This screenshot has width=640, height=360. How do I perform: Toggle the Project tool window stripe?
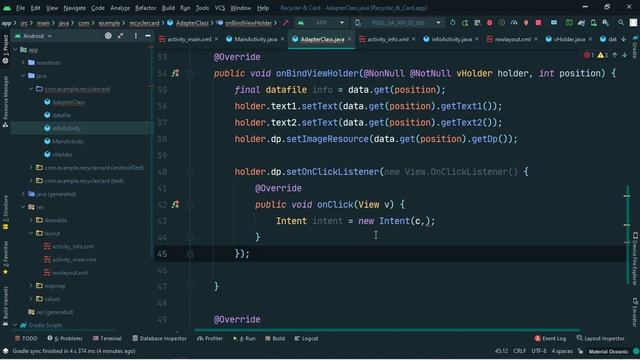pyautogui.click(x=5, y=49)
